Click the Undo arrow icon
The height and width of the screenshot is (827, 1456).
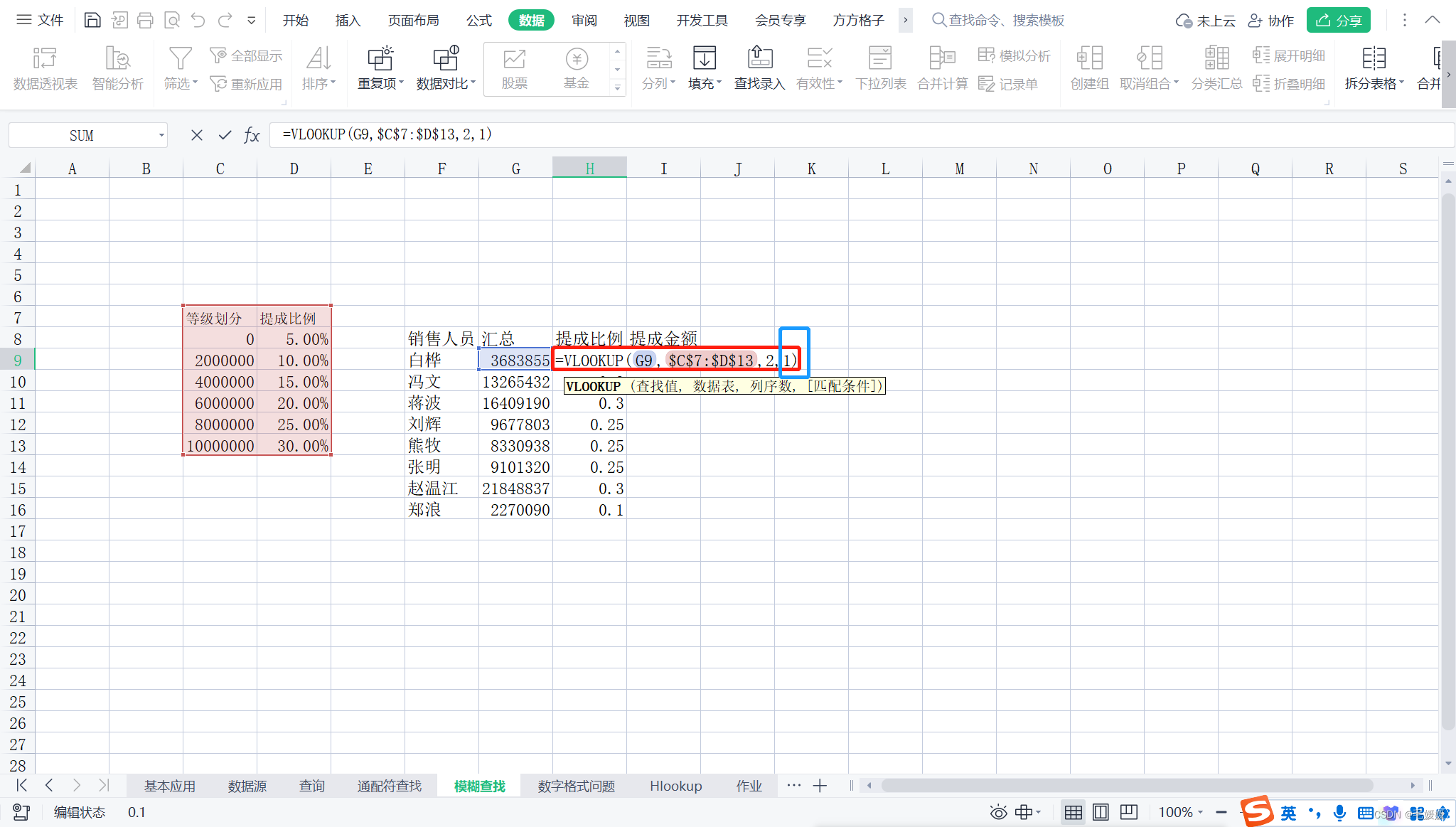pos(198,20)
